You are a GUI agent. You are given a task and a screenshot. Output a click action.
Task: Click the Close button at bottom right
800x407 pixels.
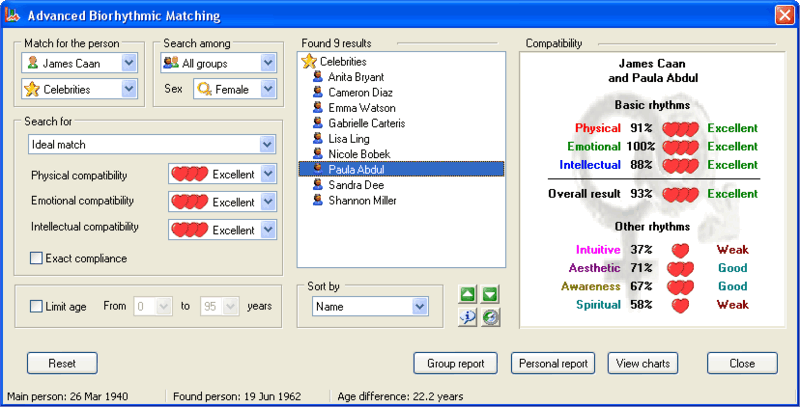coord(742,363)
